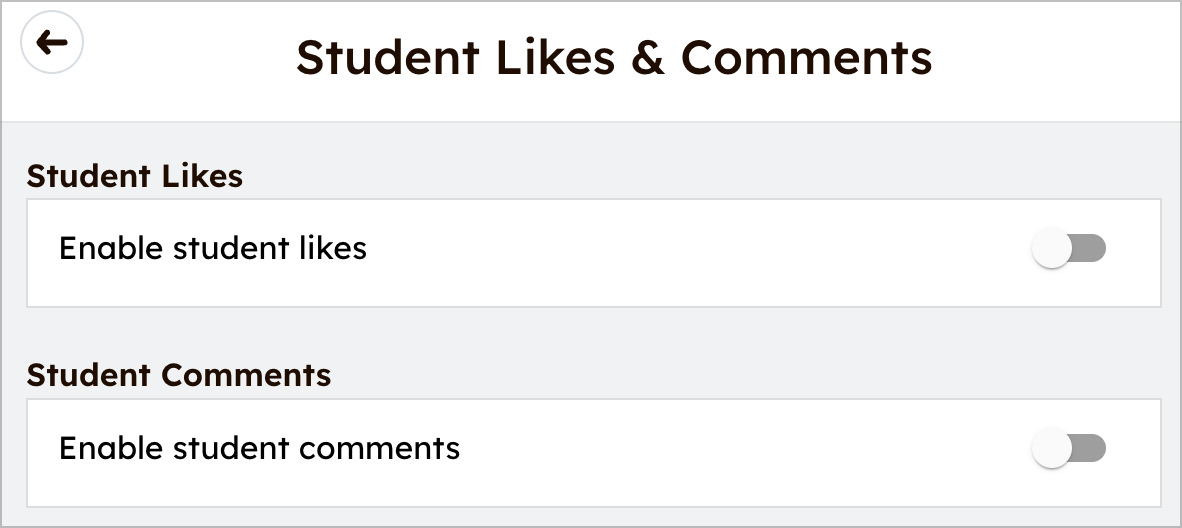Click the "Student Comments" section heading
1182x528 pixels.
(x=179, y=375)
